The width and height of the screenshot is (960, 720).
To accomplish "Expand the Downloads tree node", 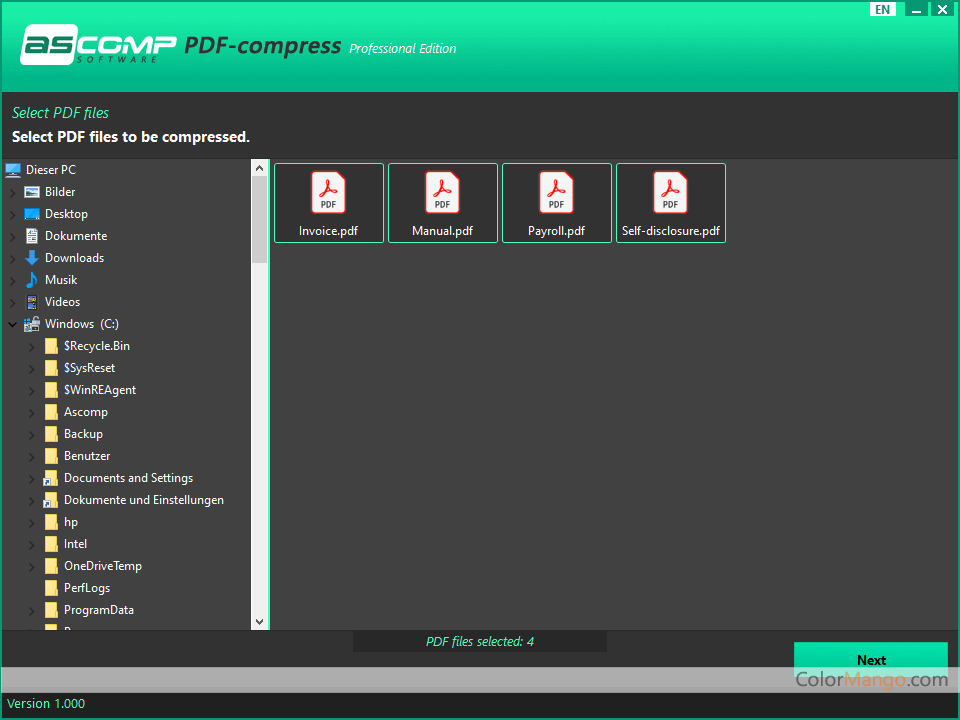I will click(x=12, y=259).
